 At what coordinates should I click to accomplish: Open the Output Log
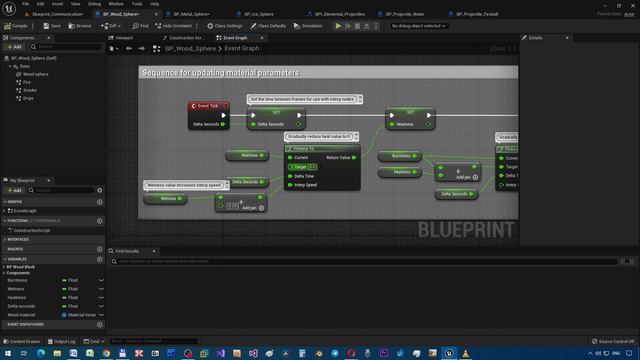[x=61, y=341]
